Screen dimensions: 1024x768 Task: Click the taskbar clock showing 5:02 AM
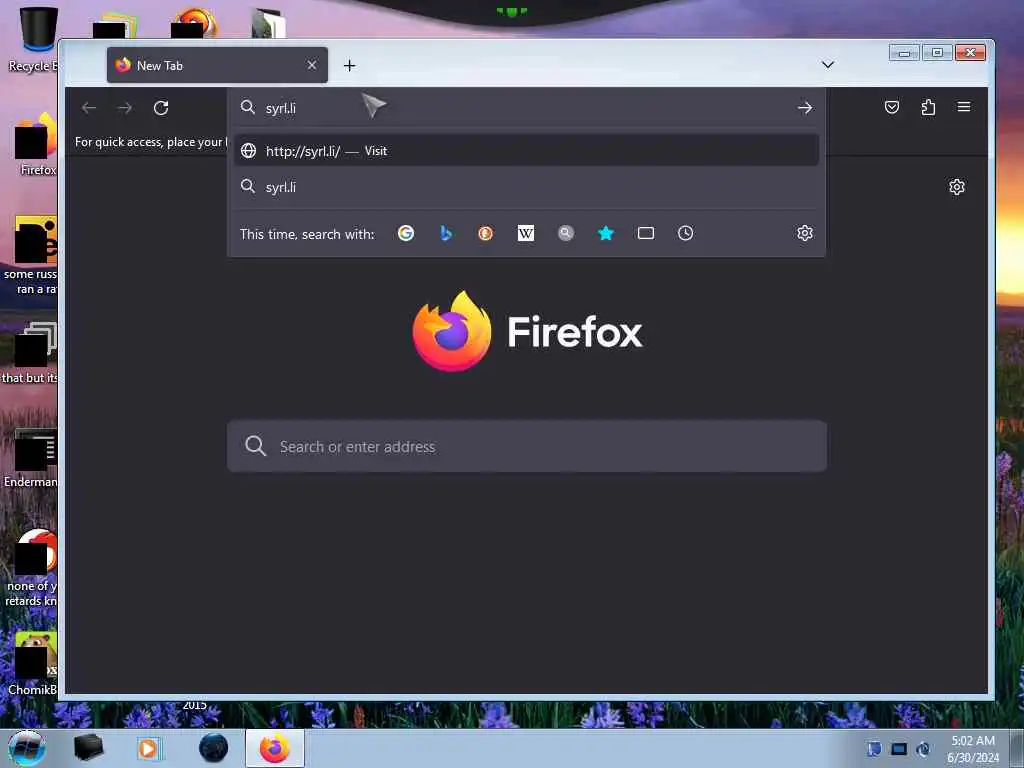tap(973, 749)
